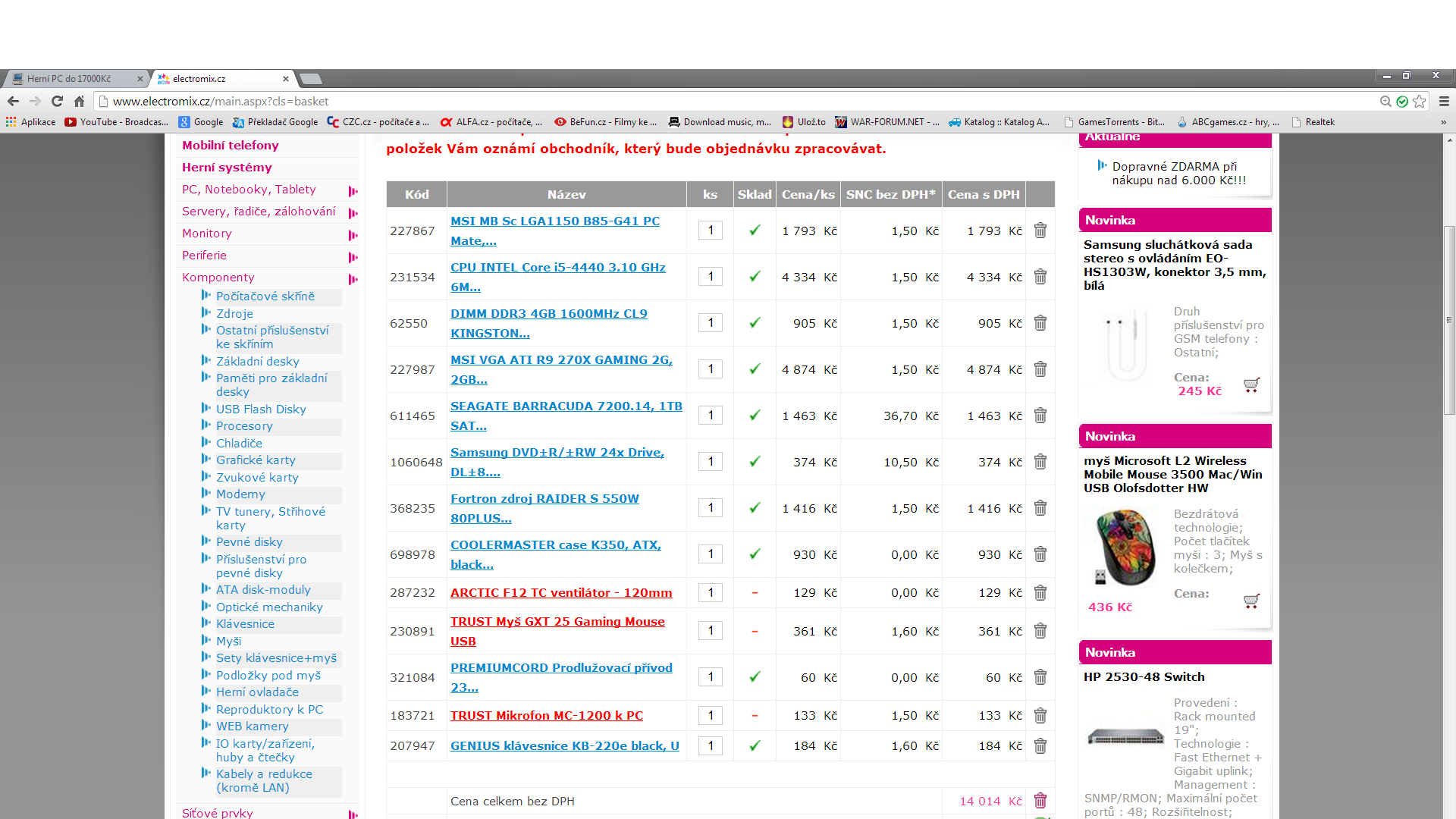Add Microsoft wireless mouse to cart icon
The image size is (1456, 819).
pos(1251,601)
